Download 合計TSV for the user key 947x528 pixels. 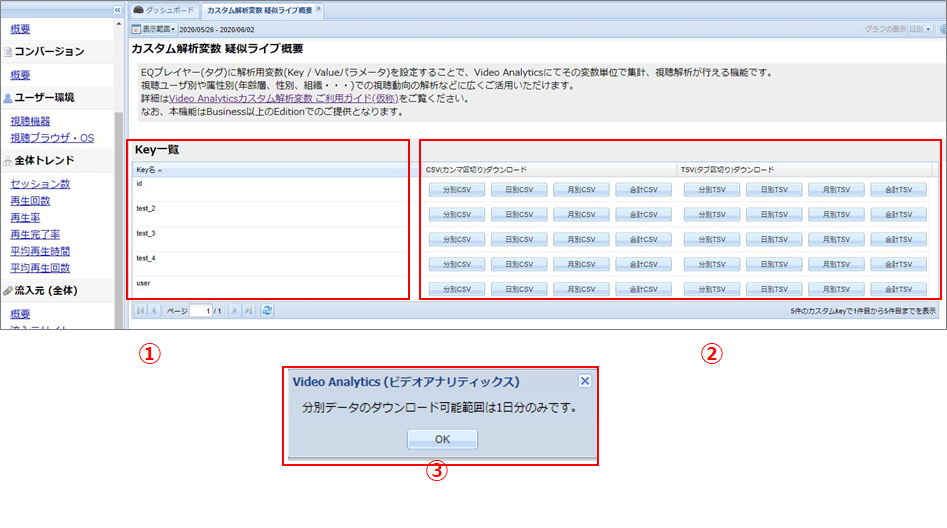898,289
